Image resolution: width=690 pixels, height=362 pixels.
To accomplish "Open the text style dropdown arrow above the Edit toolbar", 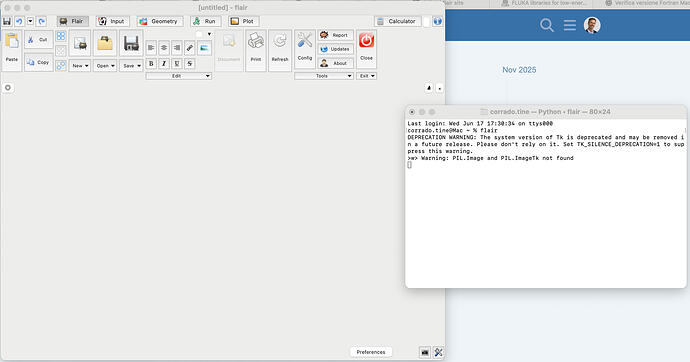I will [209, 34].
